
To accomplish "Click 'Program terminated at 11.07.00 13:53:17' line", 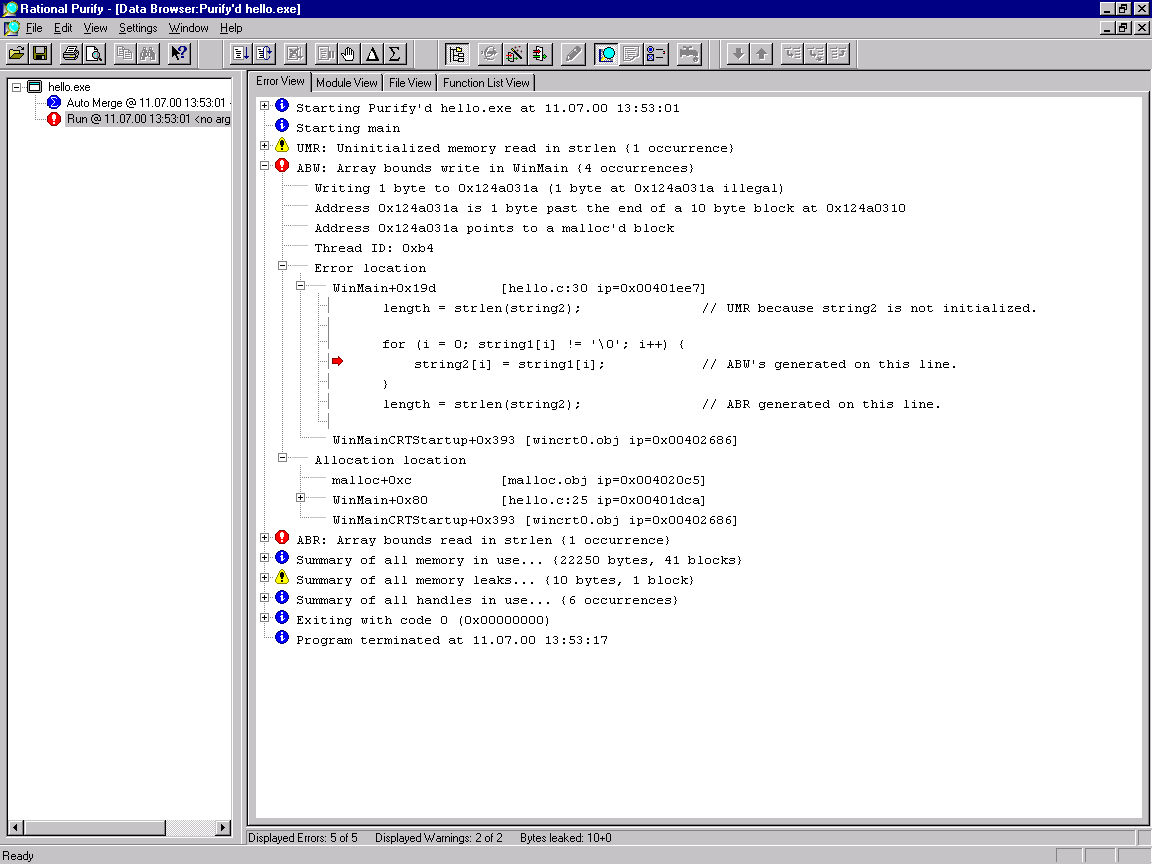I will tap(452, 641).
